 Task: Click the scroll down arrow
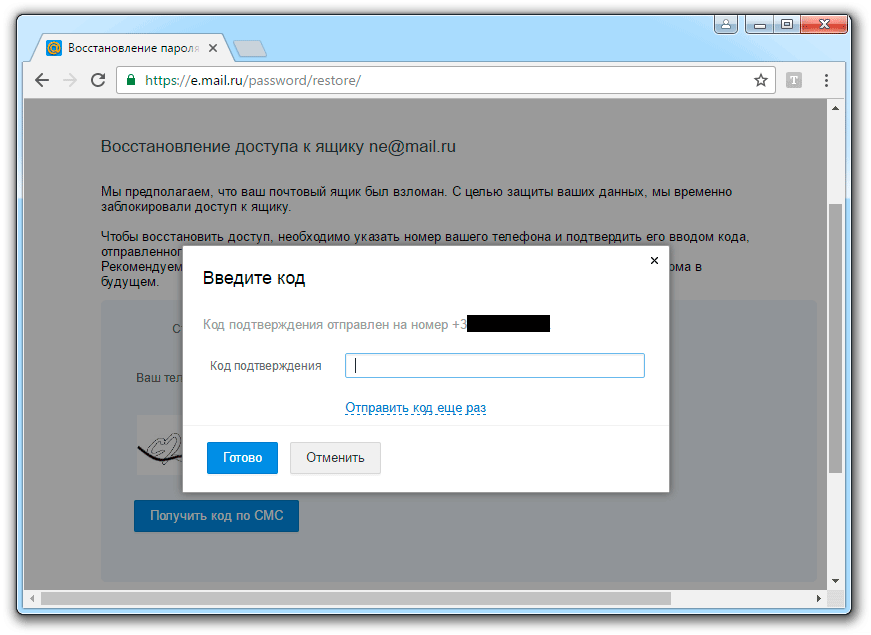click(x=835, y=581)
